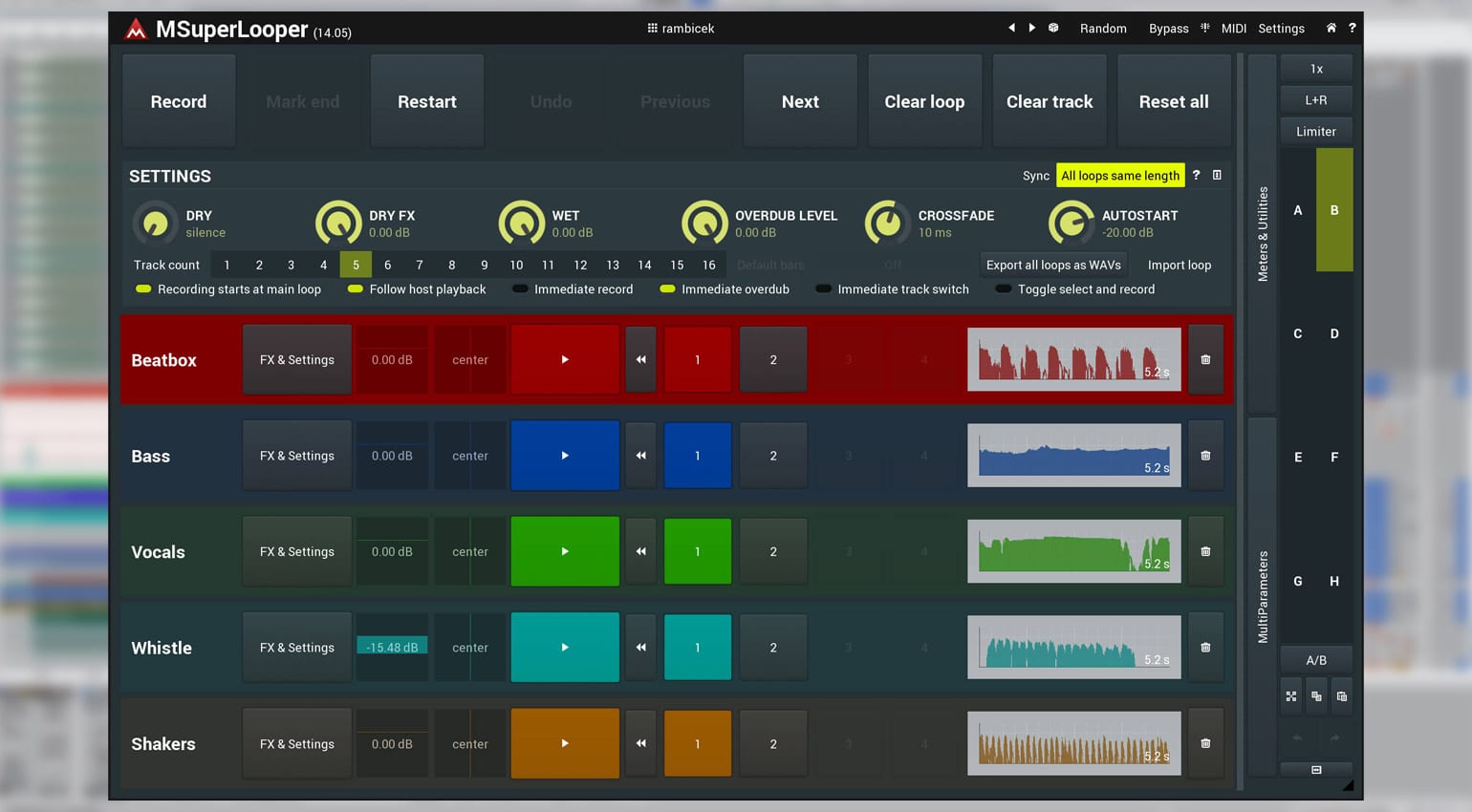Set track count to 16

click(709, 265)
